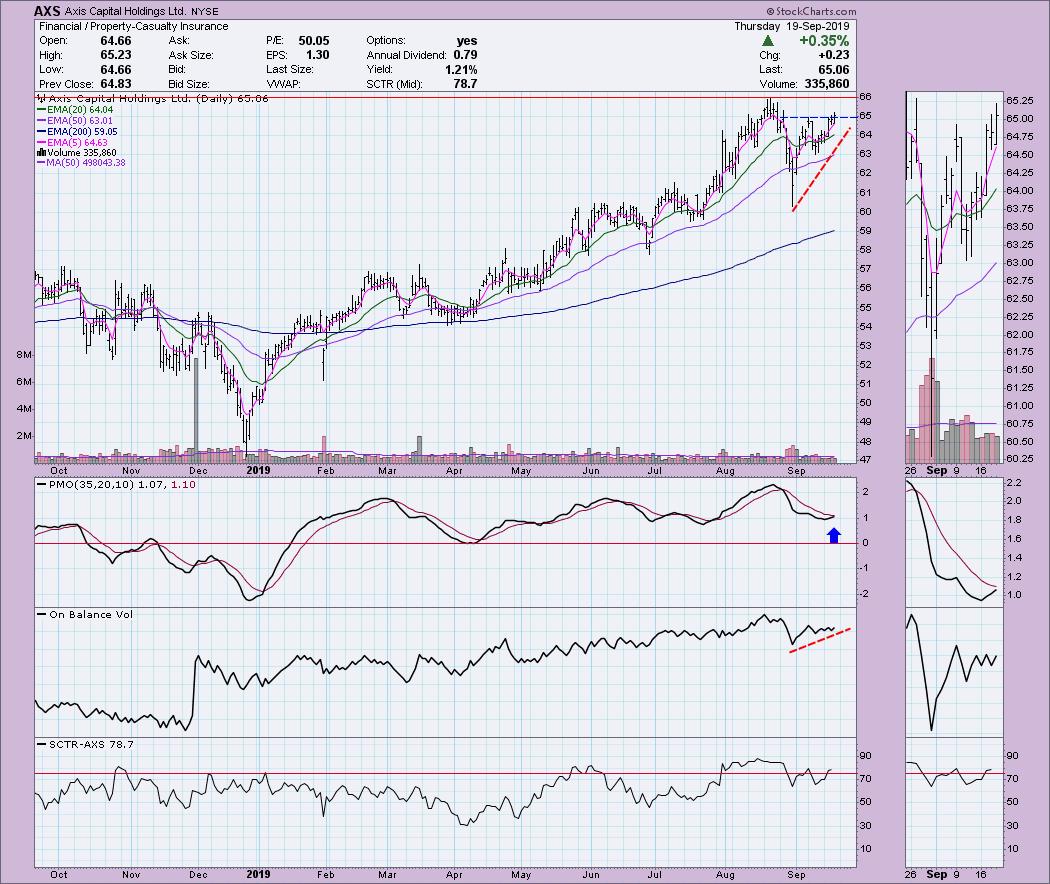Click the AXS ticker symbol heading
Image resolution: width=1050 pixels, height=884 pixels.
click(x=47, y=11)
